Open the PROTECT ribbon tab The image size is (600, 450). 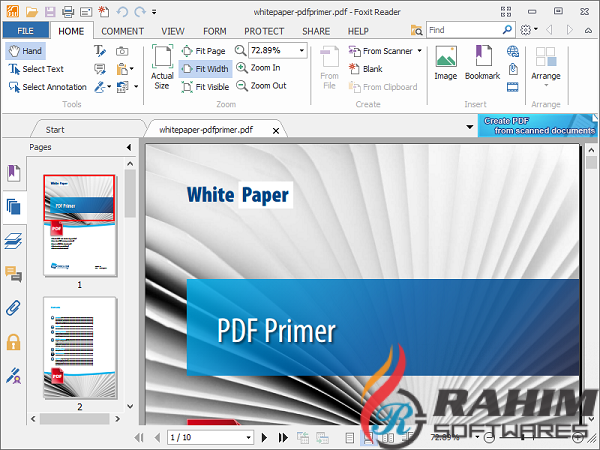pos(264,31)
